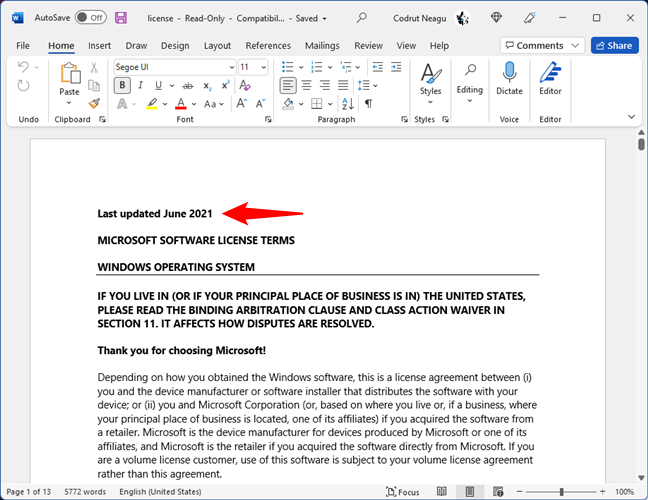This screenshot has width=648, height=500.
Task: Click the Cut scissors icon
Action: pos(94,67)
